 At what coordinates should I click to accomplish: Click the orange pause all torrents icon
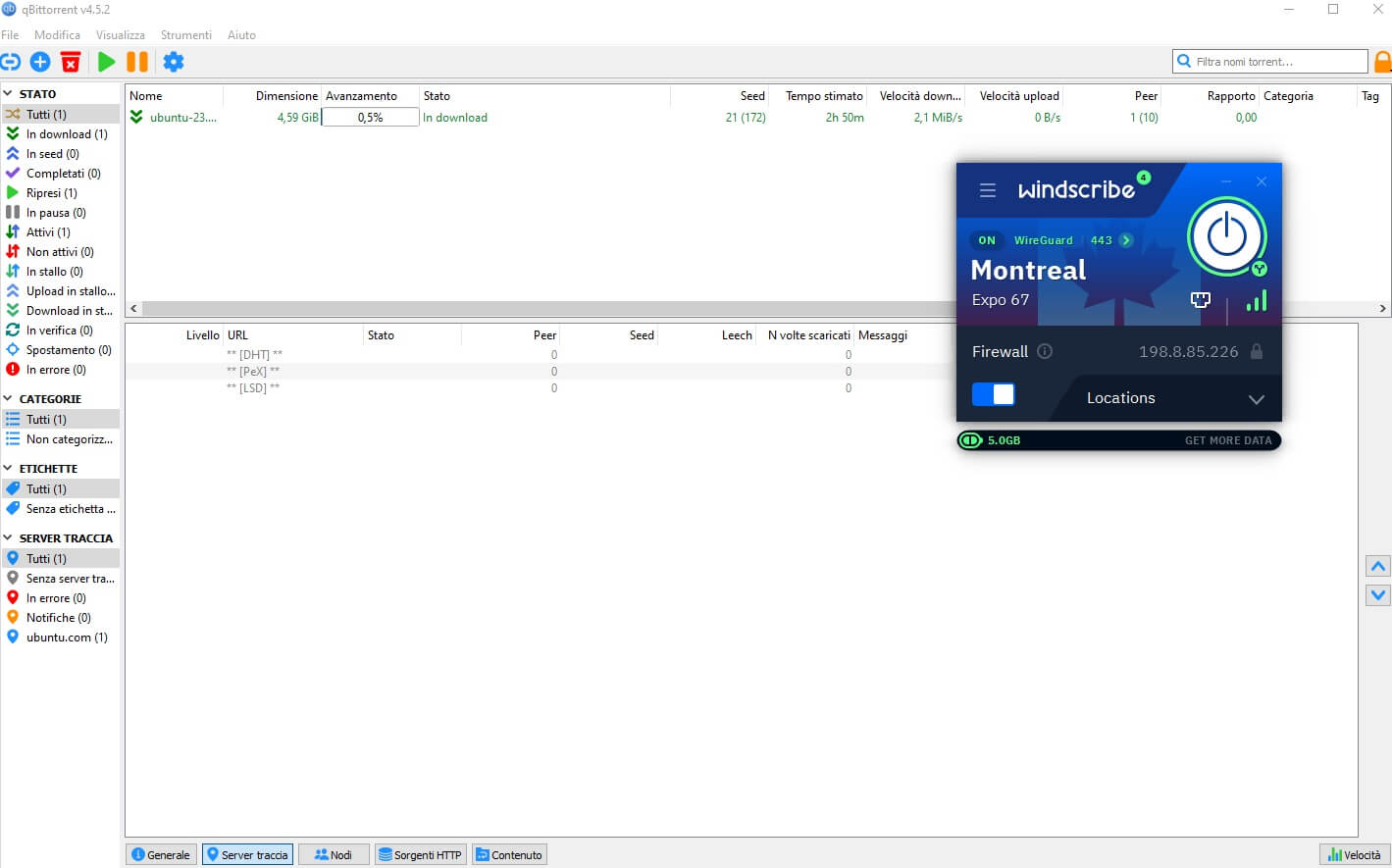(x=137, y=62)
